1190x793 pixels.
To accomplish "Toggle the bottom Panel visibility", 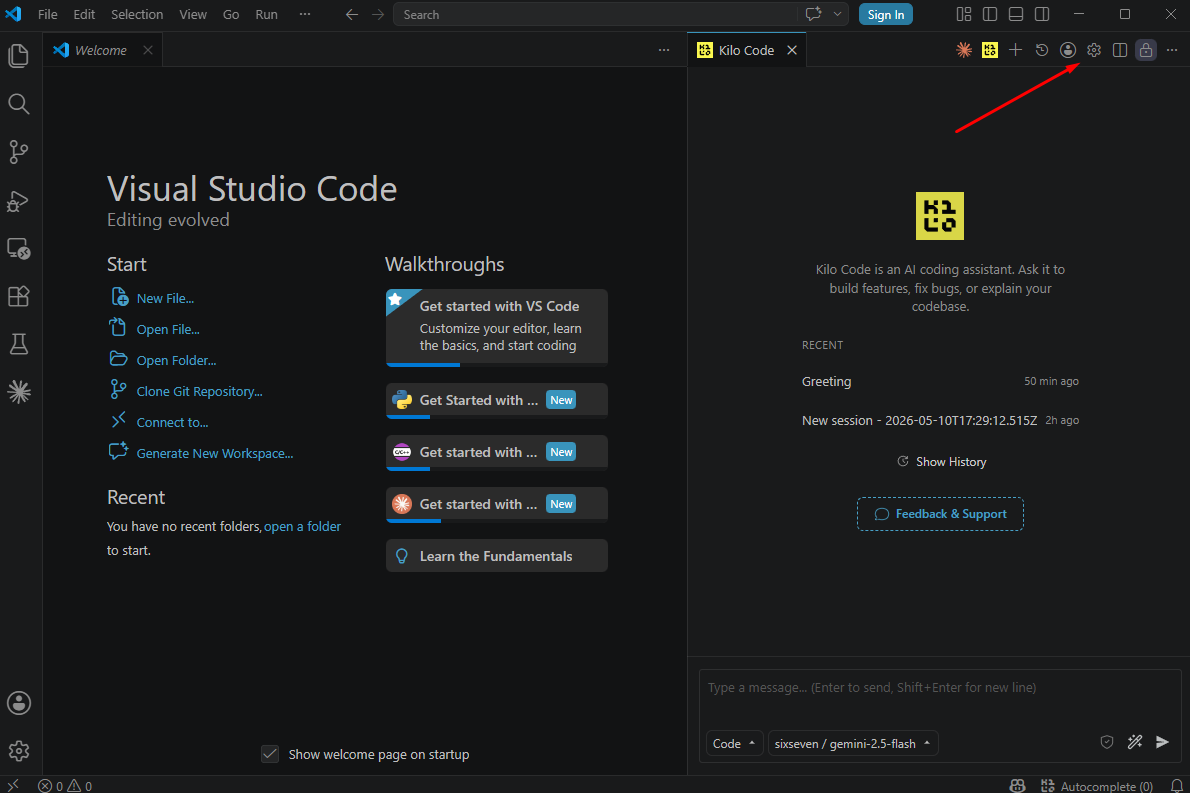I will click(1015, 14).
